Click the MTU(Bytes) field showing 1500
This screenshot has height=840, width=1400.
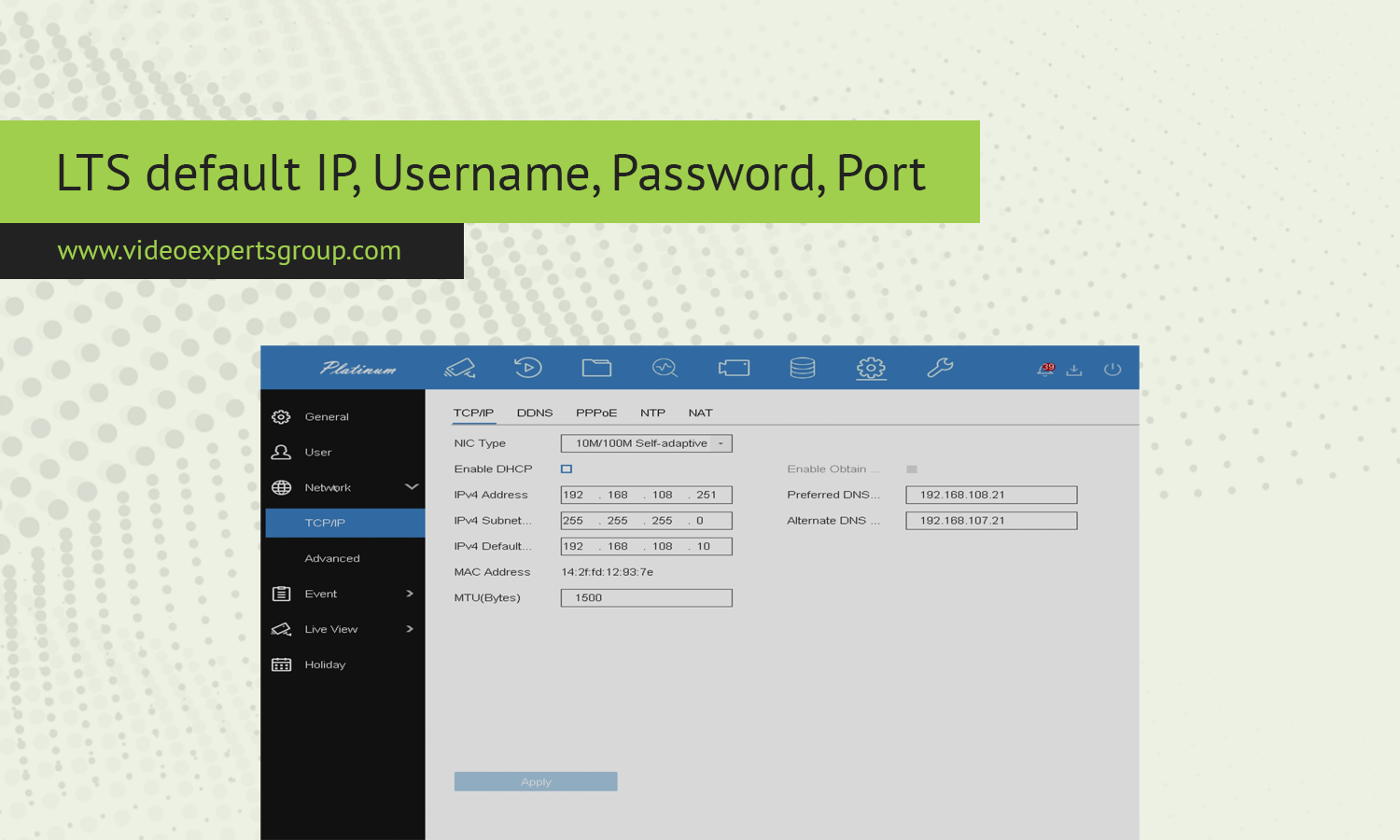[646, 597]
